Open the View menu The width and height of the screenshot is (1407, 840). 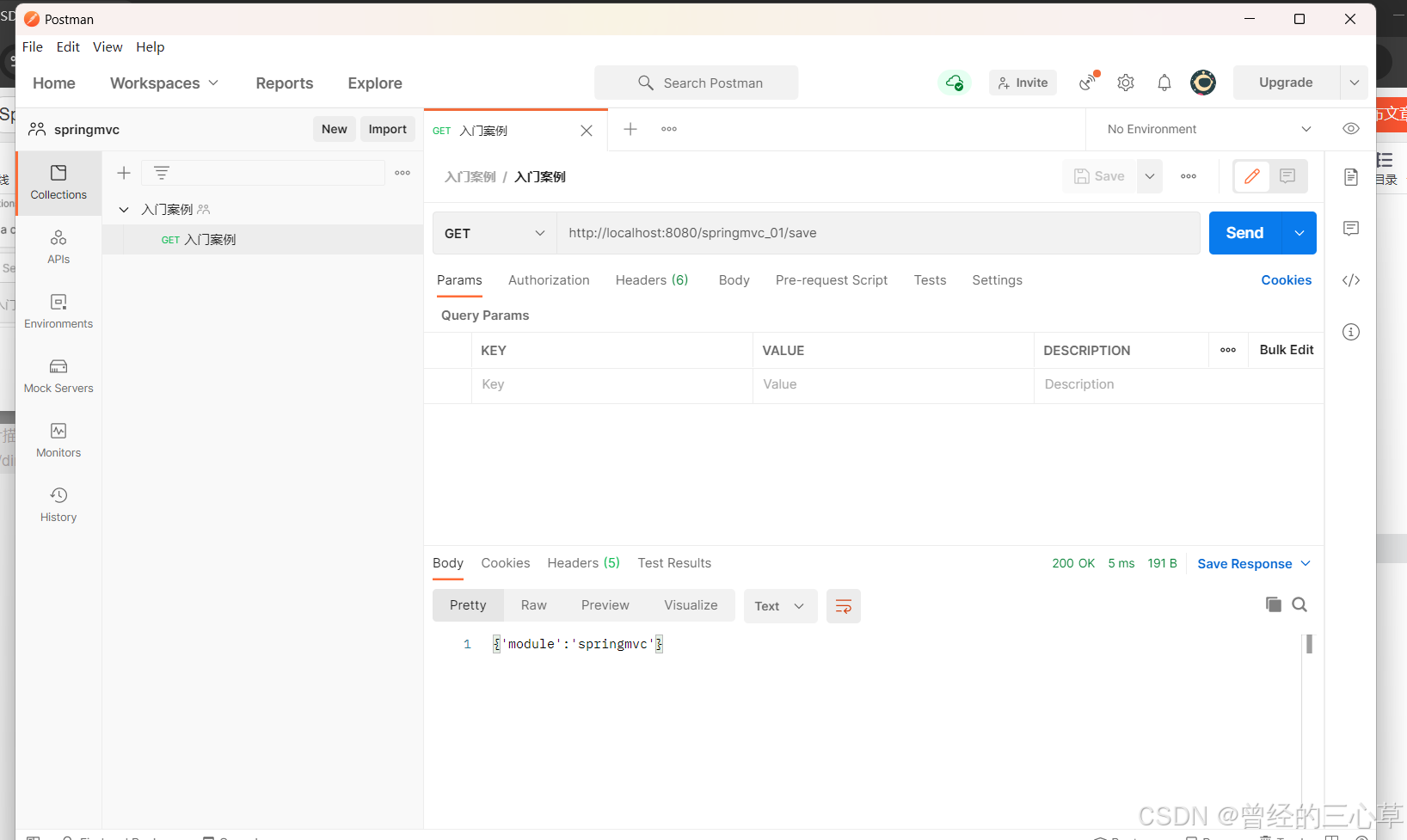(x=108, y=47)
